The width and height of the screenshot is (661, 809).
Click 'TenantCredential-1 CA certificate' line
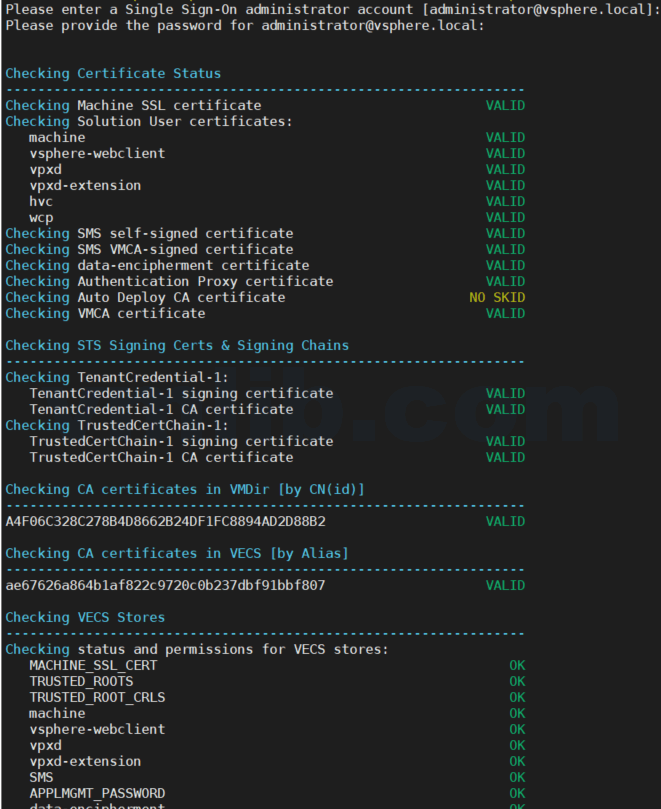(161, 409)
